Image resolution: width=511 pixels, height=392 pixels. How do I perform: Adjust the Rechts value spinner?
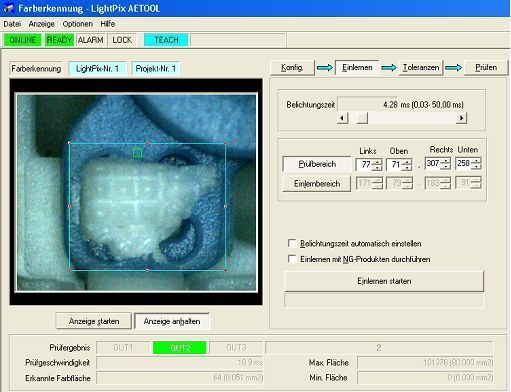pyautogui.click(x=446, y=163)
